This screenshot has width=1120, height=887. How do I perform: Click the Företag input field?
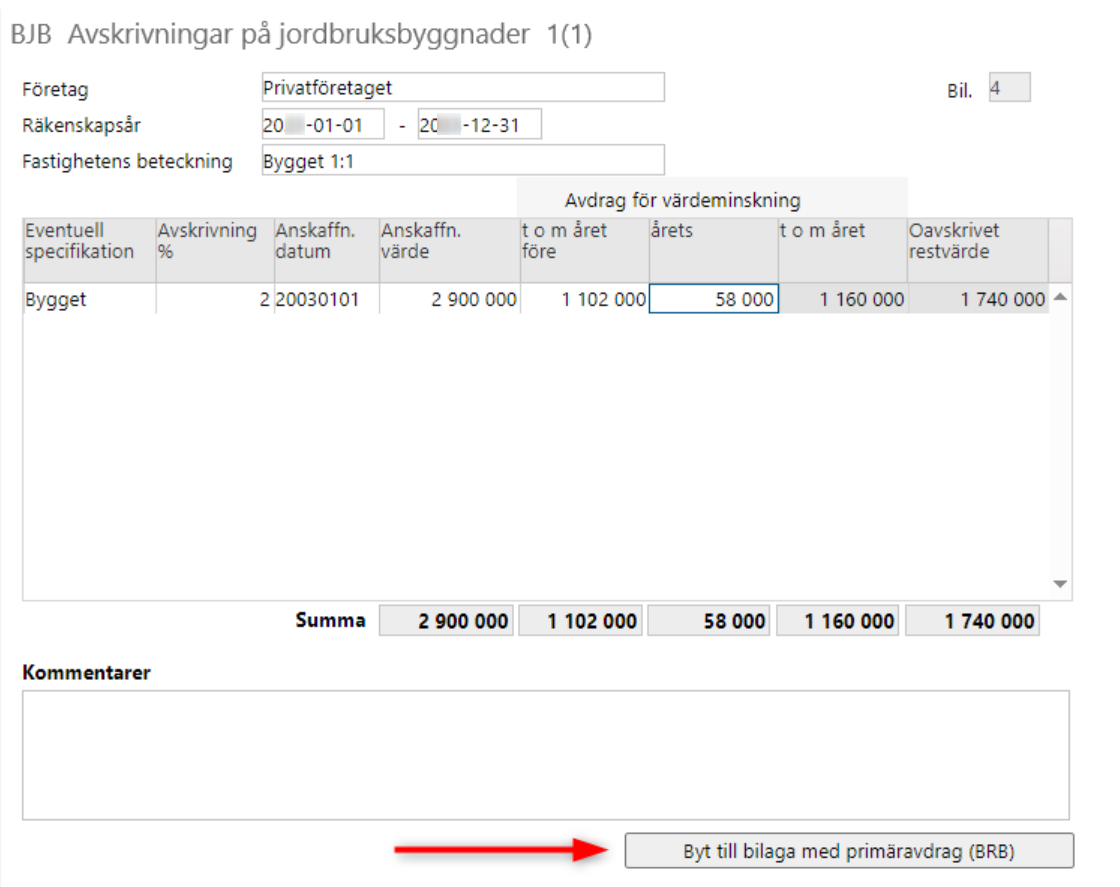coord(463,87)
